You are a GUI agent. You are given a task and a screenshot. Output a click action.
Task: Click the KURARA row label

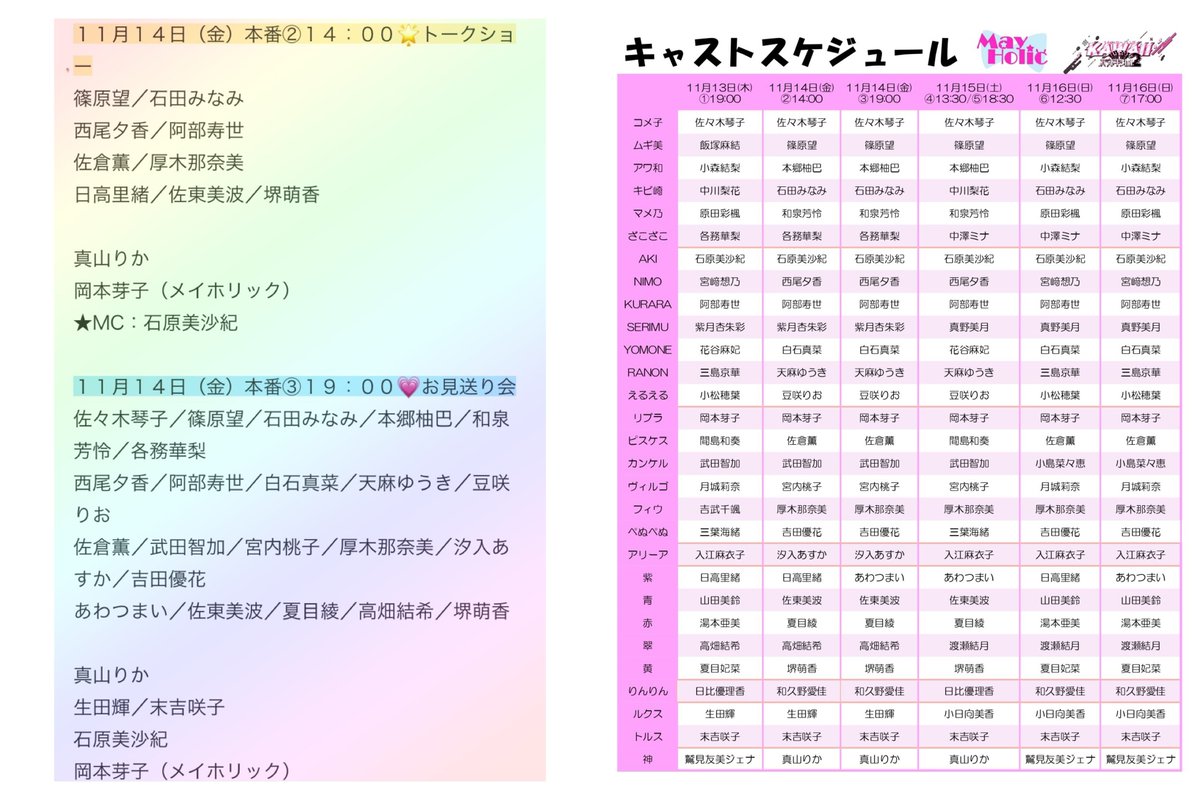coord(648,304)
